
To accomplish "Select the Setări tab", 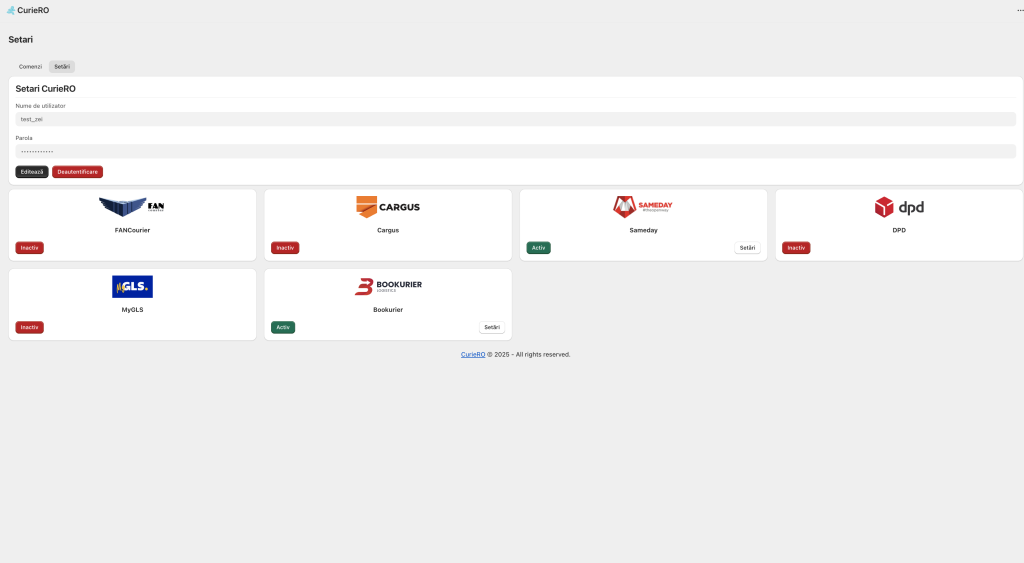I will tap(62, 67).
